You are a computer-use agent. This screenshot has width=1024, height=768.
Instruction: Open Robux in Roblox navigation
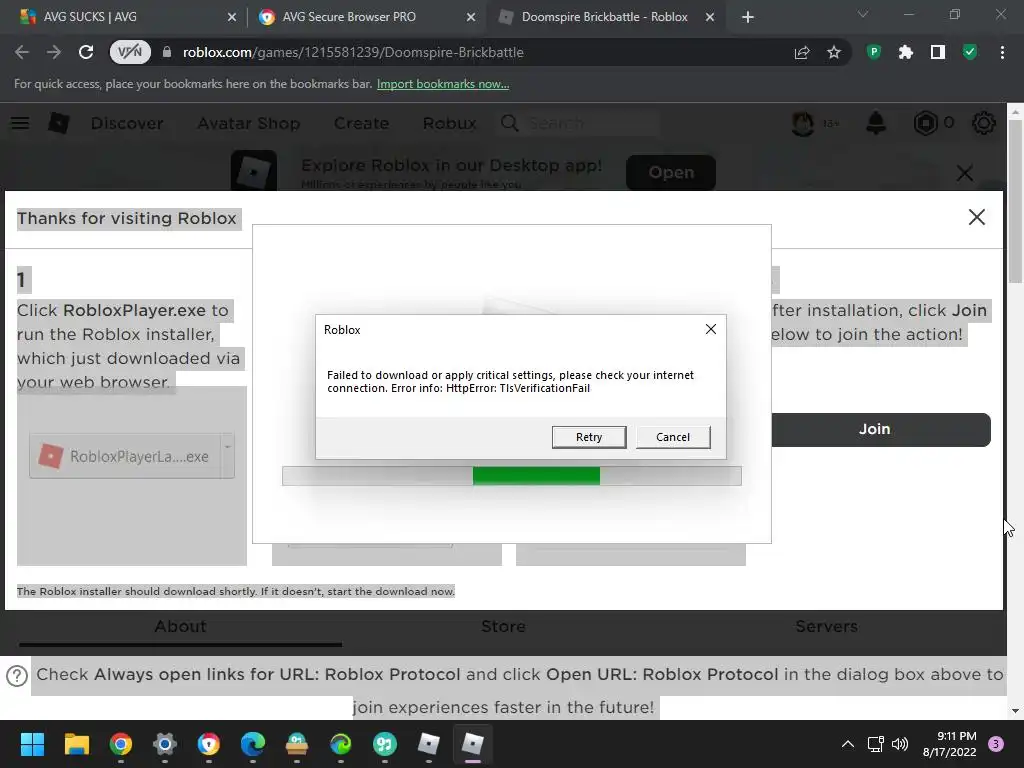tap(449, 123)
